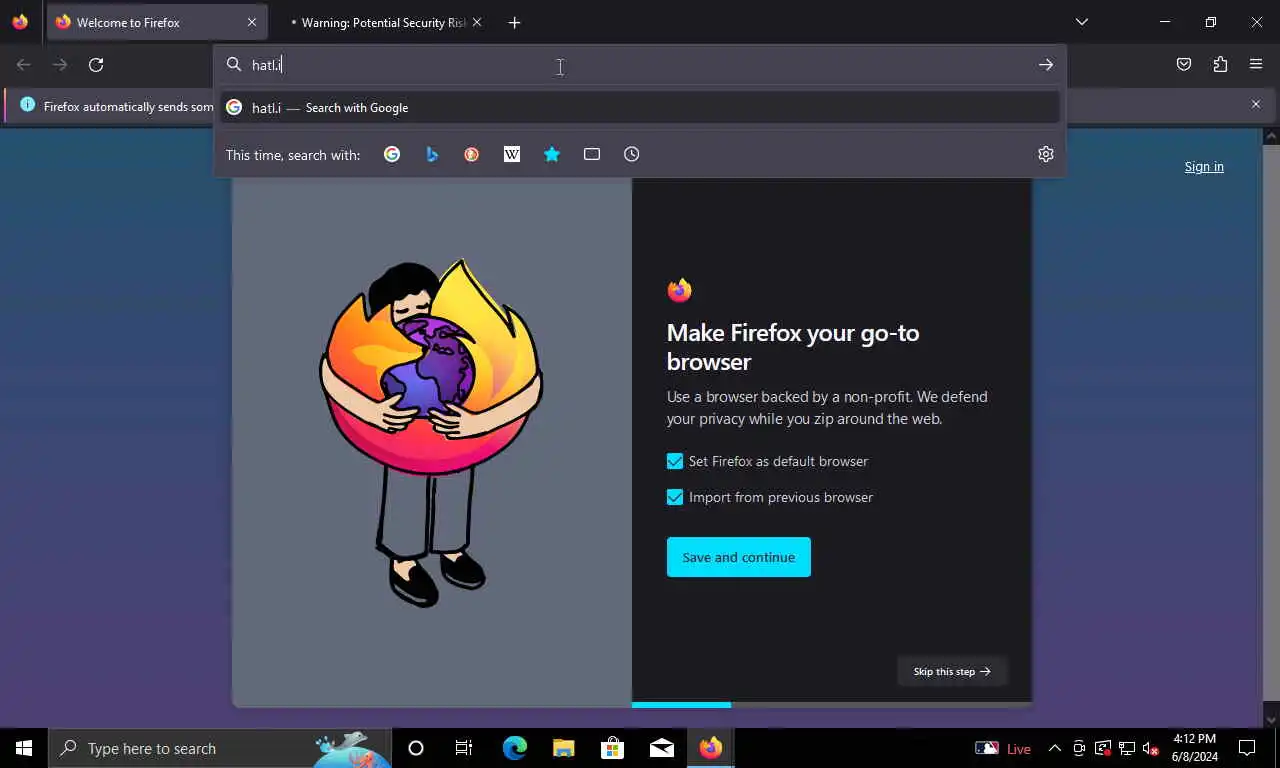1280x768 pixels.
Task: Click the Meet Now tray icon
Action: pos(1079,748)
